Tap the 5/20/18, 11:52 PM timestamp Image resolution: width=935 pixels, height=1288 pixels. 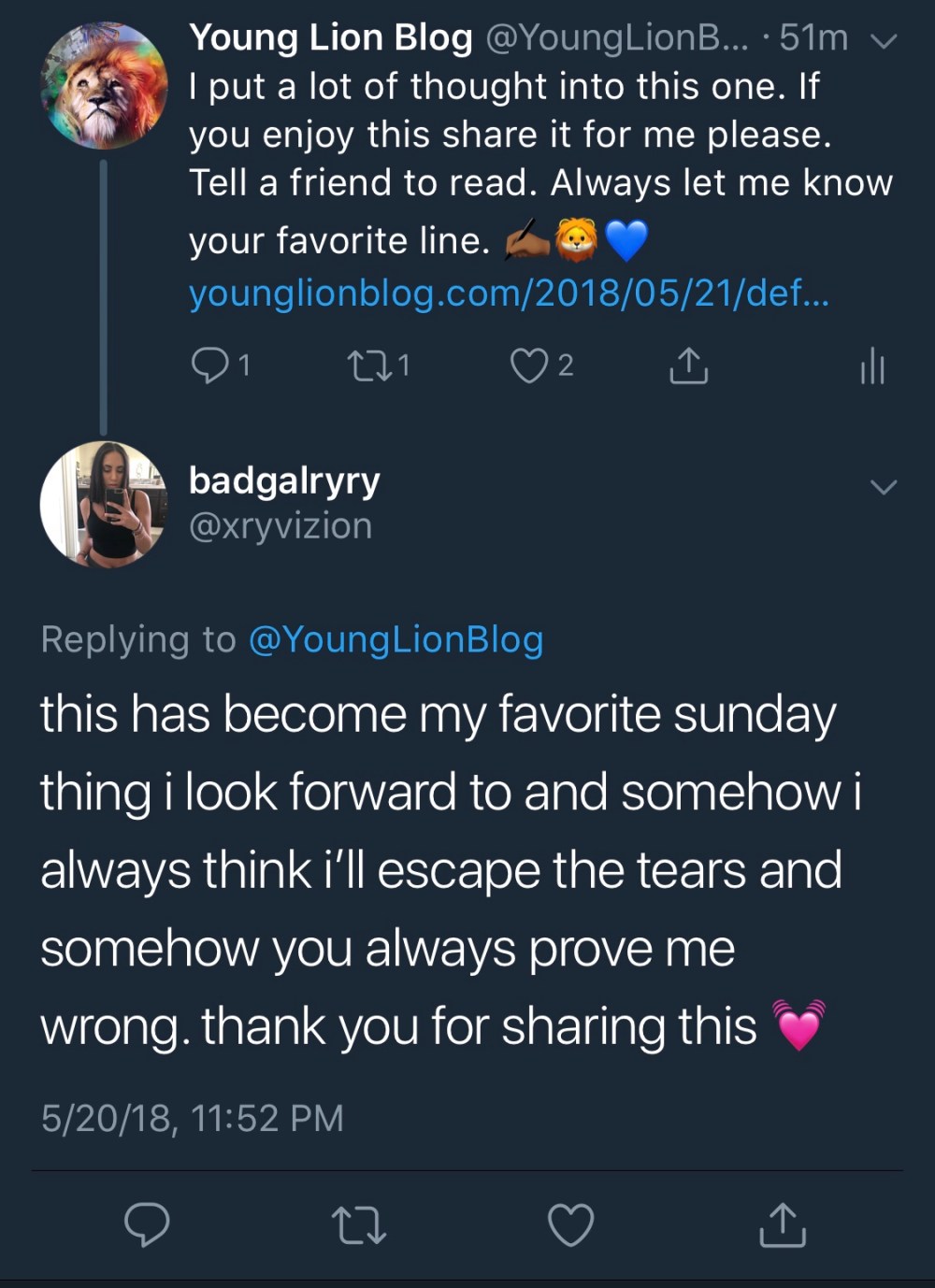pyautogui.click(x=193, y=1118)
